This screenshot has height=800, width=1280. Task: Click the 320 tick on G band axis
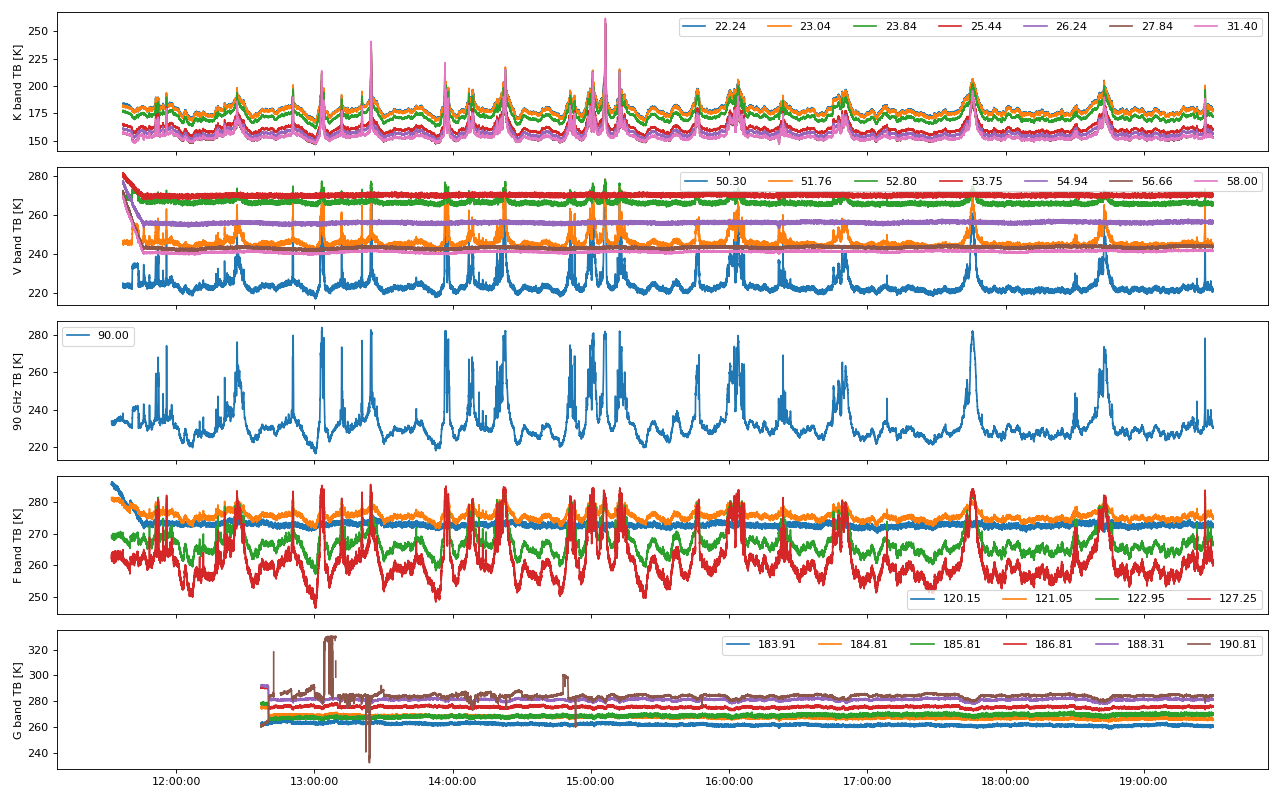tap(41, 650)
